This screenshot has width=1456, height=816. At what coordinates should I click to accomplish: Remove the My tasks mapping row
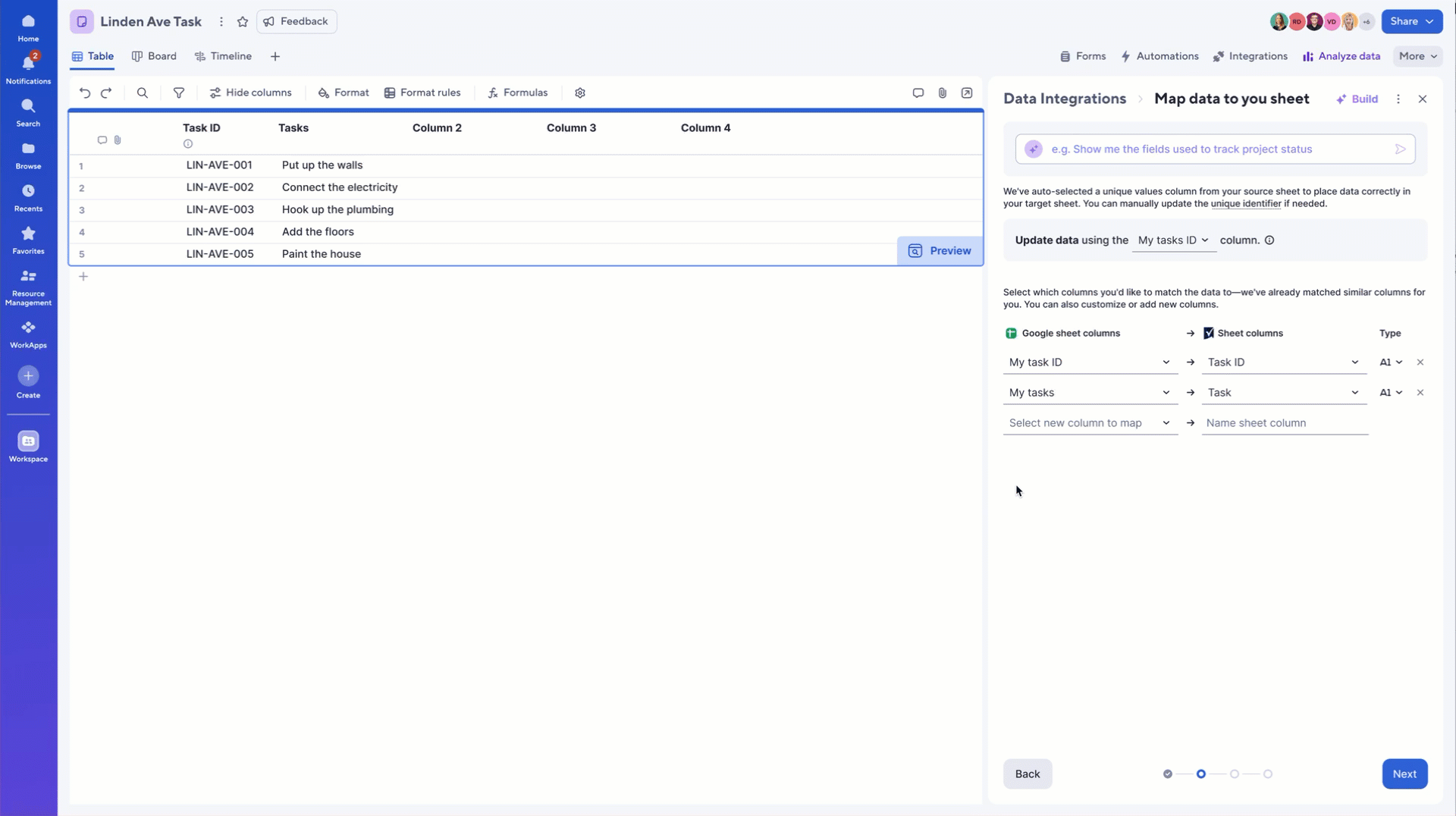[1420, 393]
